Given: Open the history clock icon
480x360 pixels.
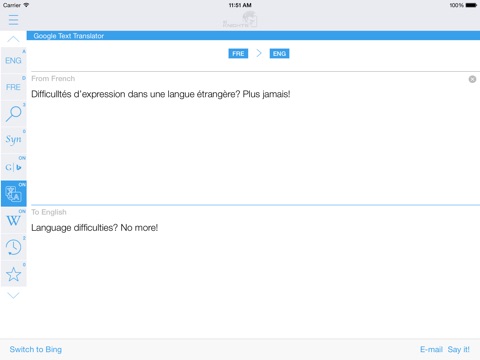Looking at the screenshot, I should (14, 247).
